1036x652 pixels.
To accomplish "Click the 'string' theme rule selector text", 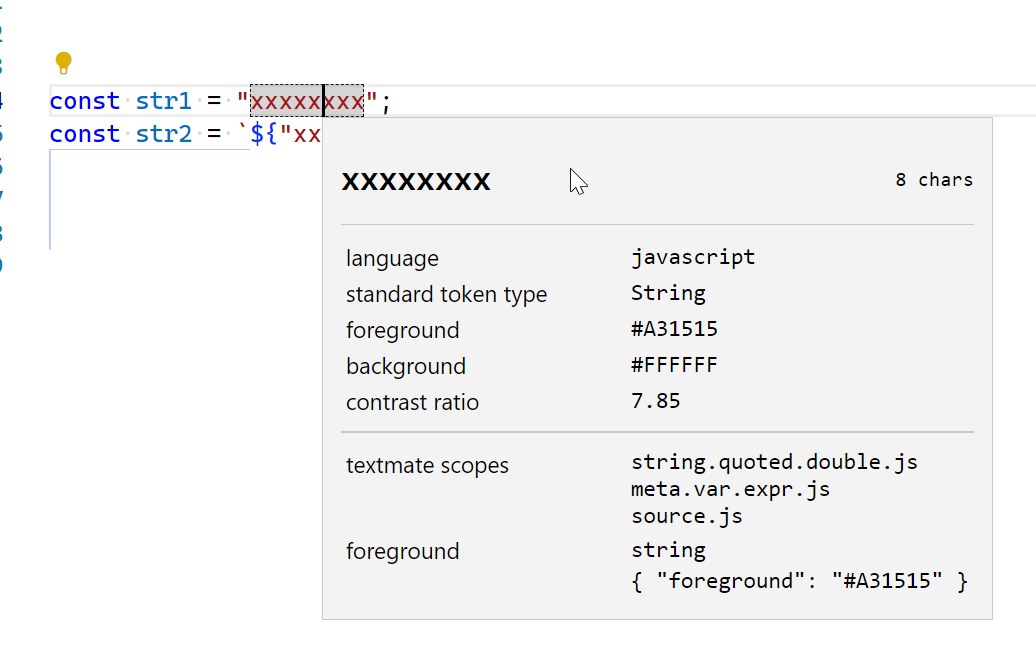I will 668,550.
